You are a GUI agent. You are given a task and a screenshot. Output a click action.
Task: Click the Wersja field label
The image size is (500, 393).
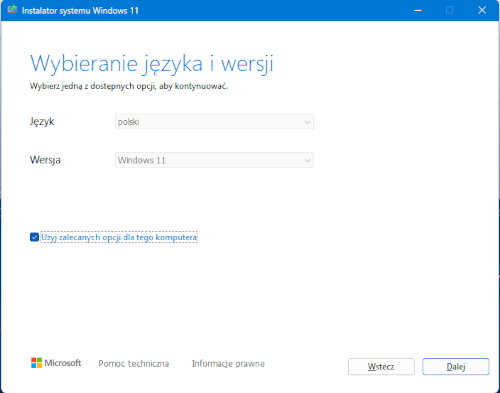tap(45, 160)
